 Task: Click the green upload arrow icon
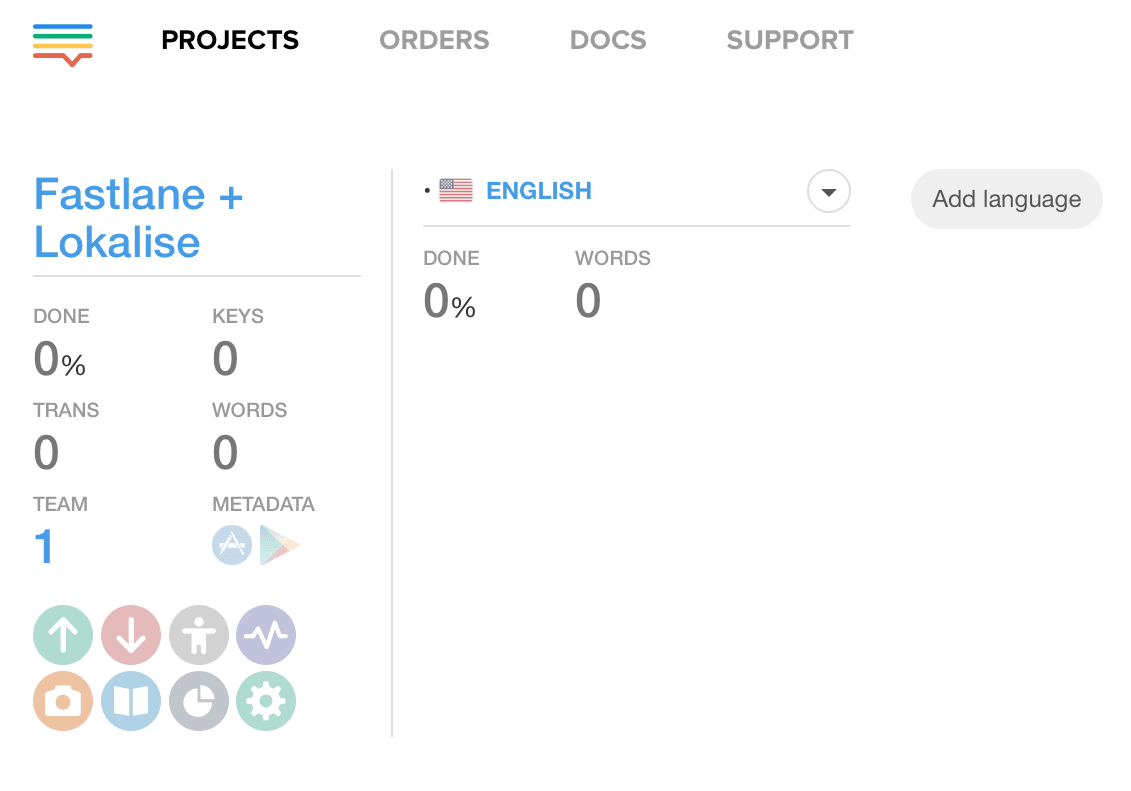63,635
